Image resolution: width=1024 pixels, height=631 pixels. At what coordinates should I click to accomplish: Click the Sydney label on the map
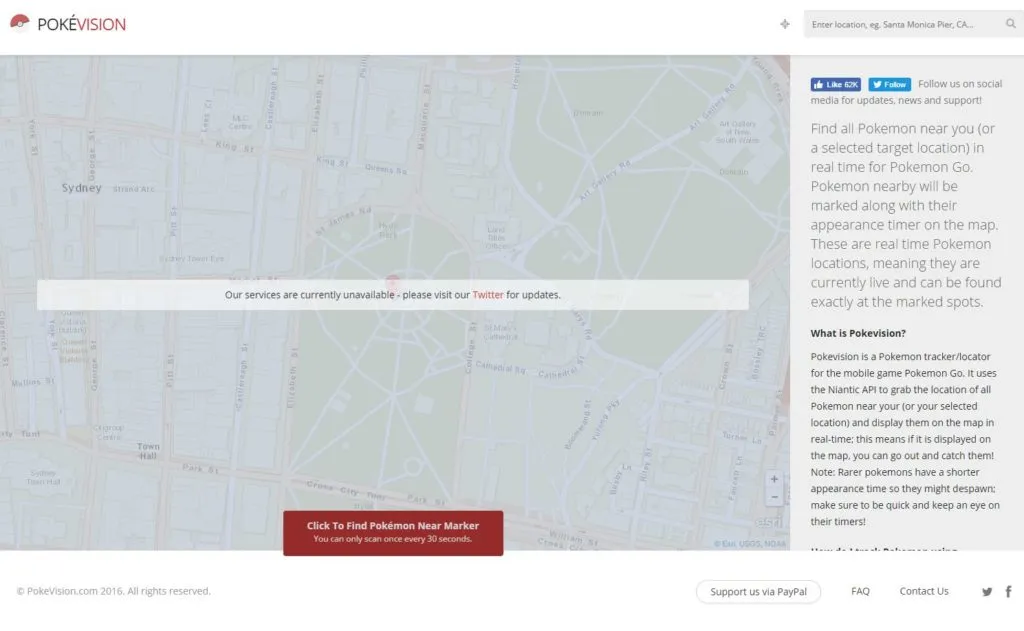(x=82, y=188)
